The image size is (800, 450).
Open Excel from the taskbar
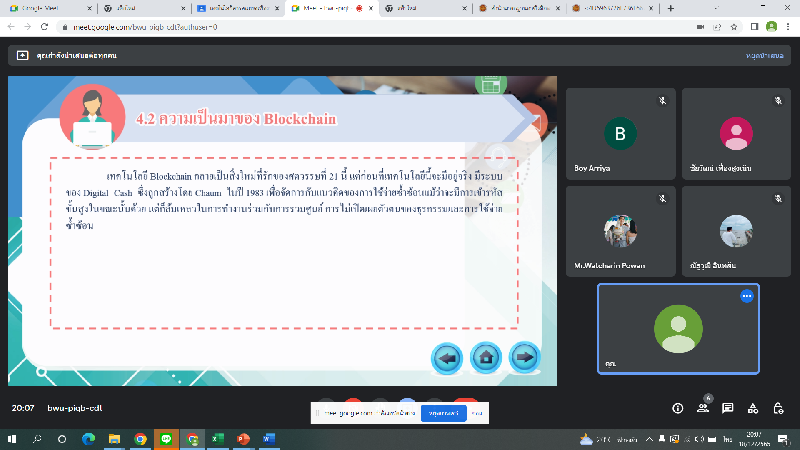(x=216, y=439)
